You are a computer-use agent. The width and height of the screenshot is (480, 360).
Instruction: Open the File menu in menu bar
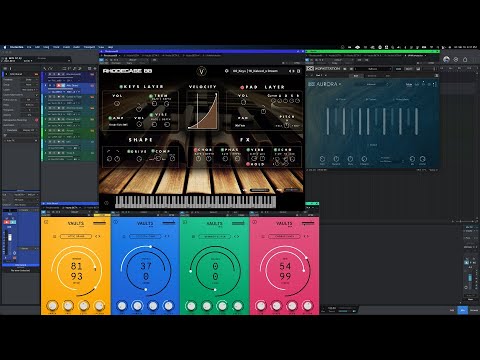[x=29, y=47]
